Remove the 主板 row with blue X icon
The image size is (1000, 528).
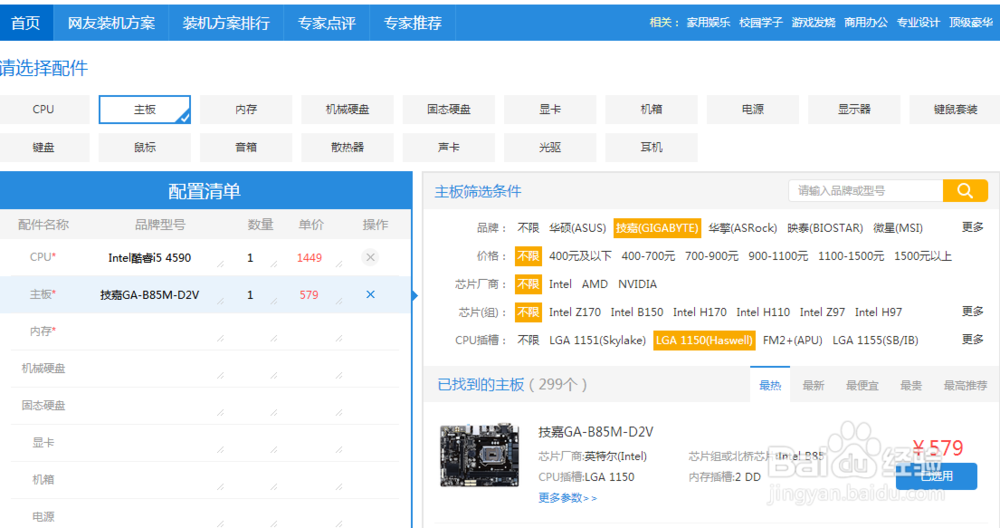(371, 295)
